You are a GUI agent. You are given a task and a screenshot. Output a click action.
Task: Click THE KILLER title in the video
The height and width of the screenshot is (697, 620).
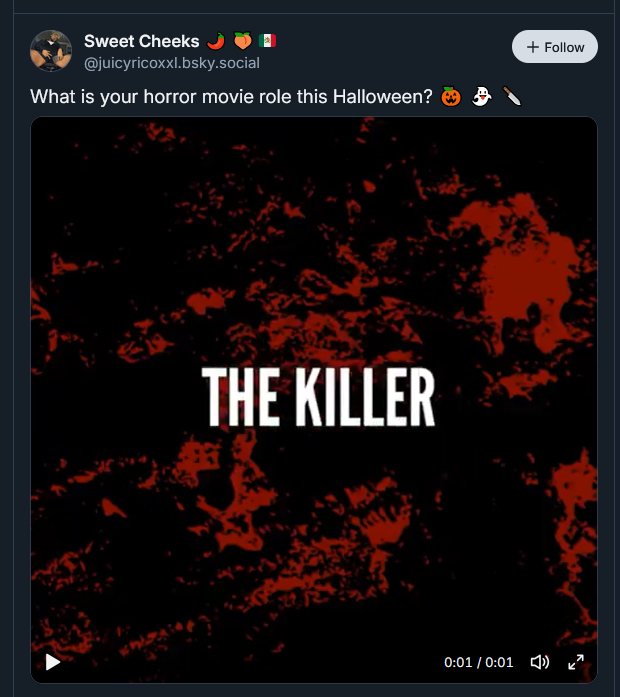pos(318,397)
